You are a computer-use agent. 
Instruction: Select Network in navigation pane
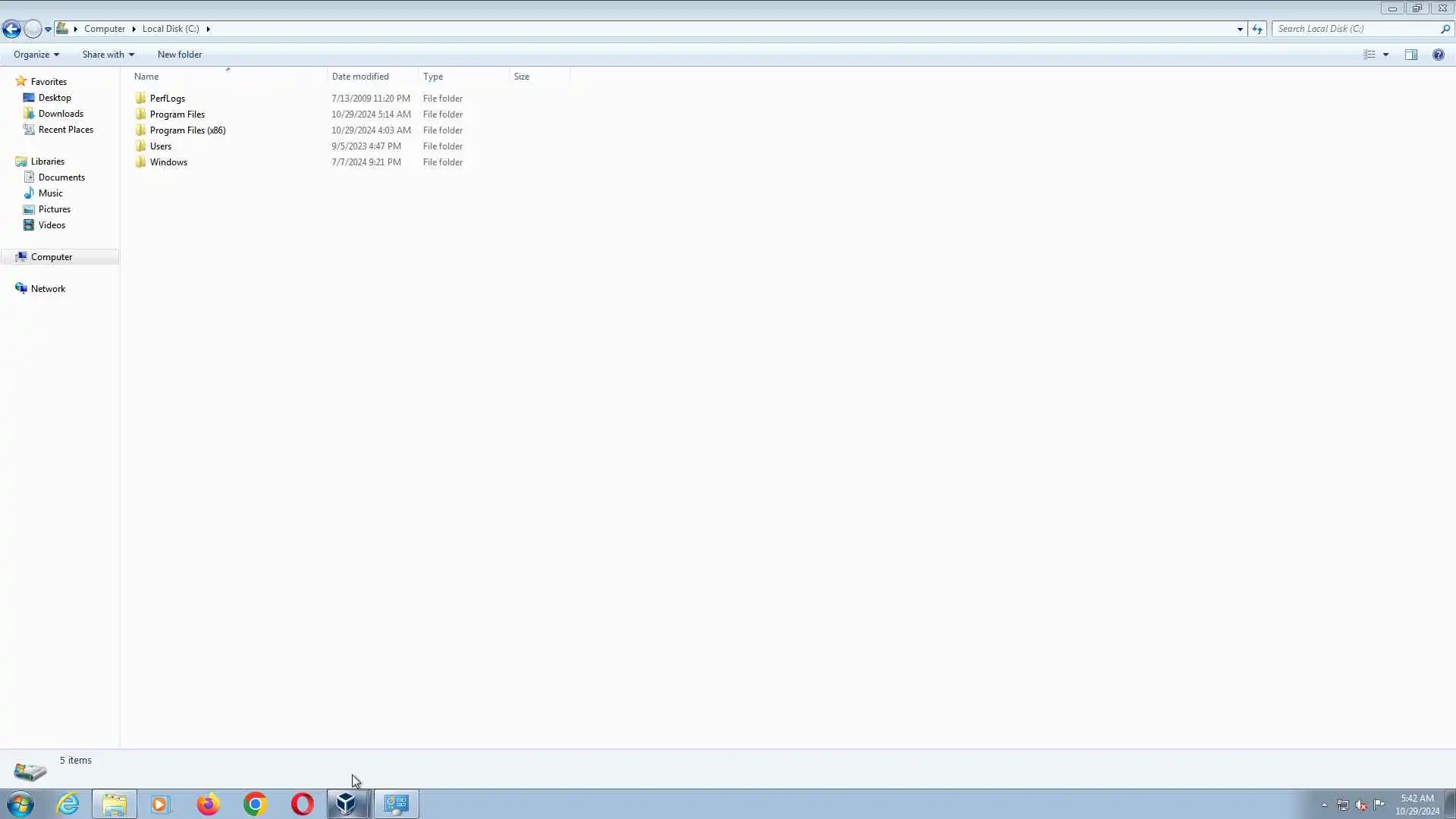48,289
